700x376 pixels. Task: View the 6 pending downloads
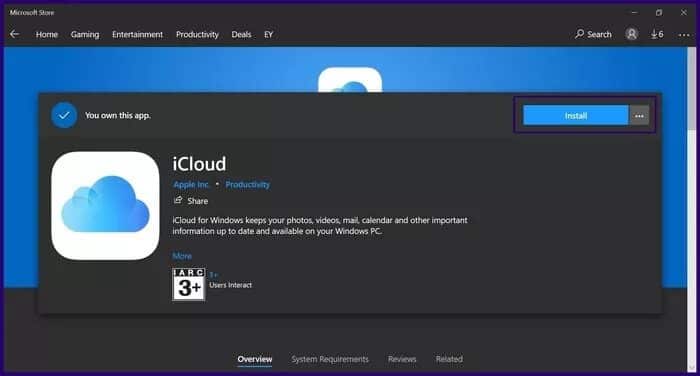click(x=657, y=34)
